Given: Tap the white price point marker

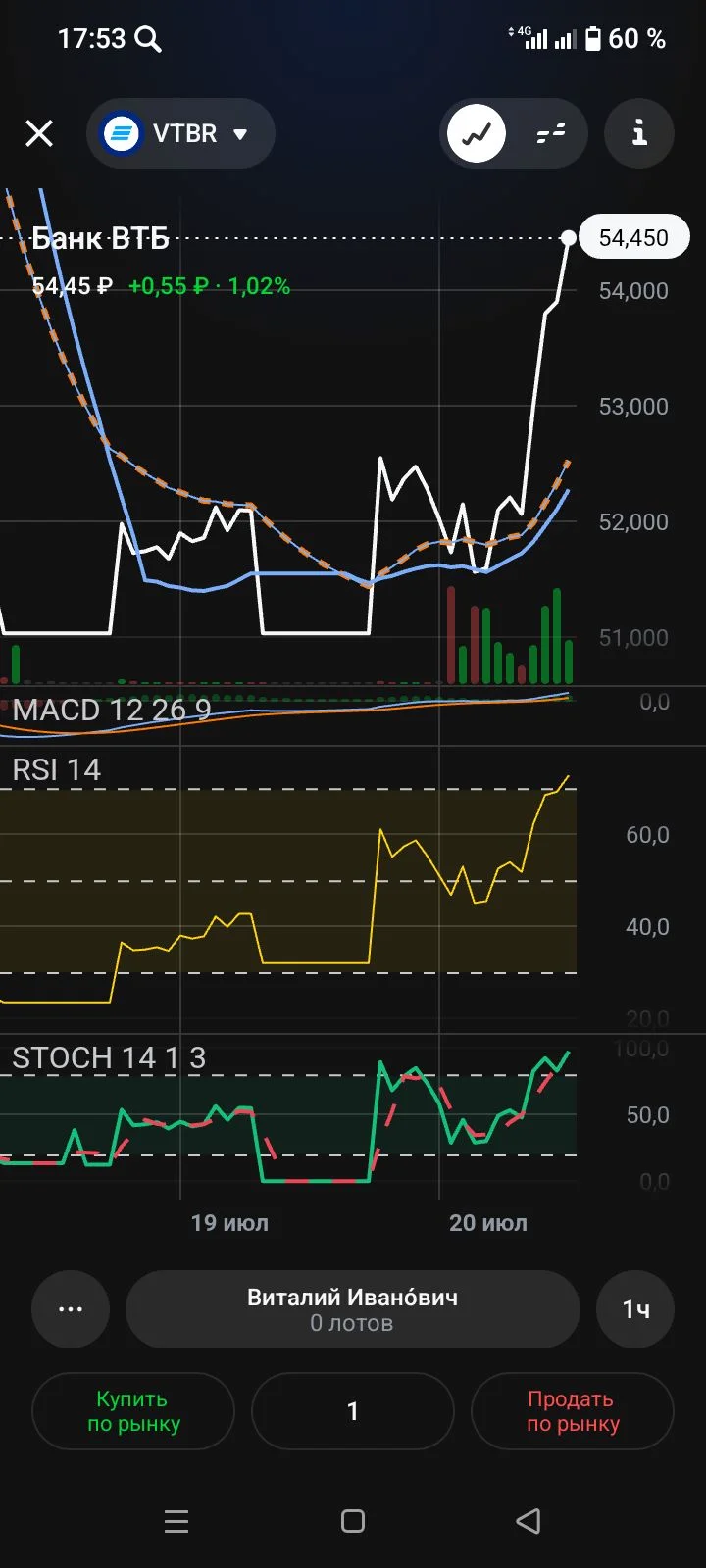Looking at the screenshot, I should [569, 238].
